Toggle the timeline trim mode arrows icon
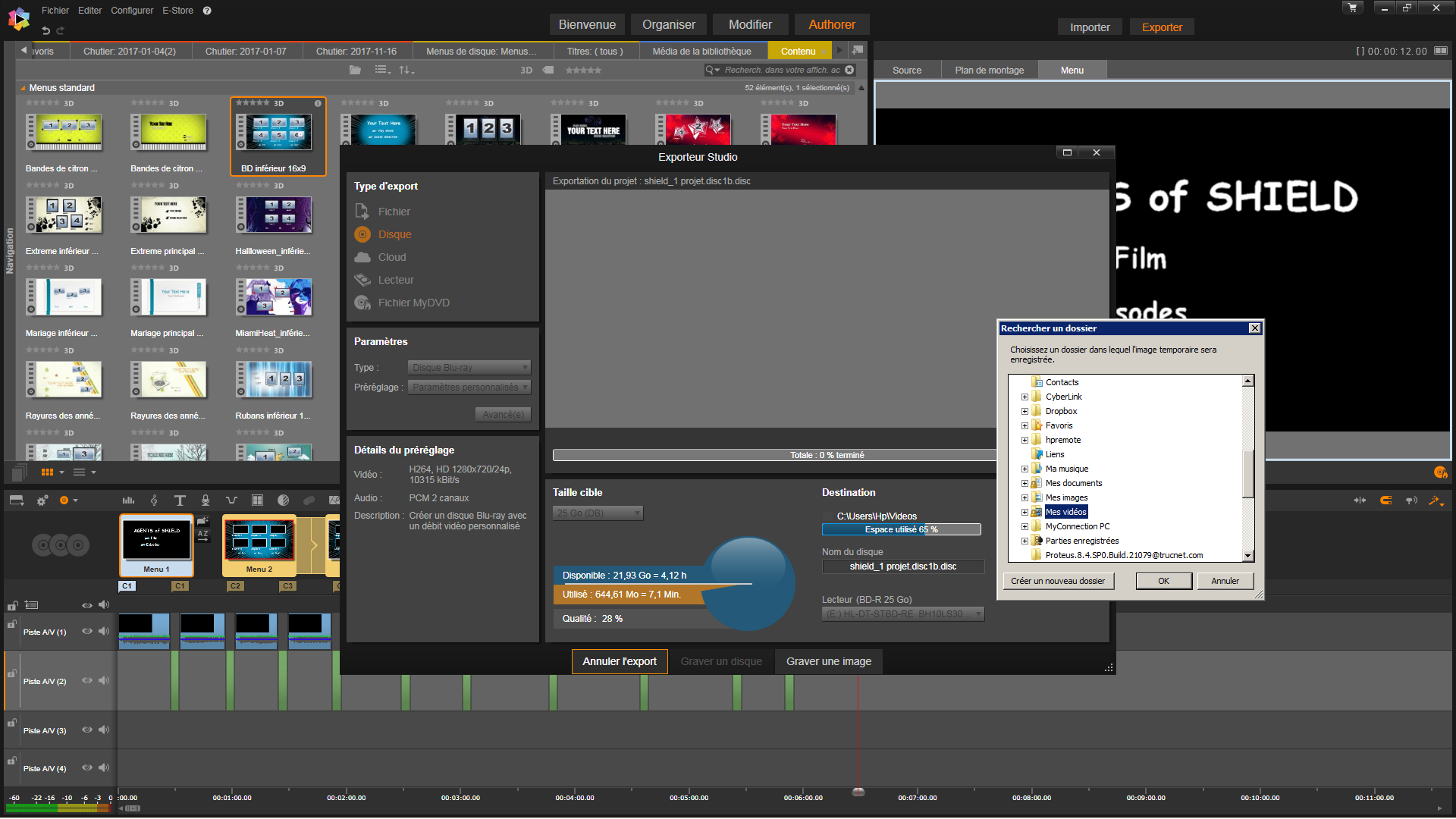The width and height of the screenshot is (1456, 819). click(1360, 500)
